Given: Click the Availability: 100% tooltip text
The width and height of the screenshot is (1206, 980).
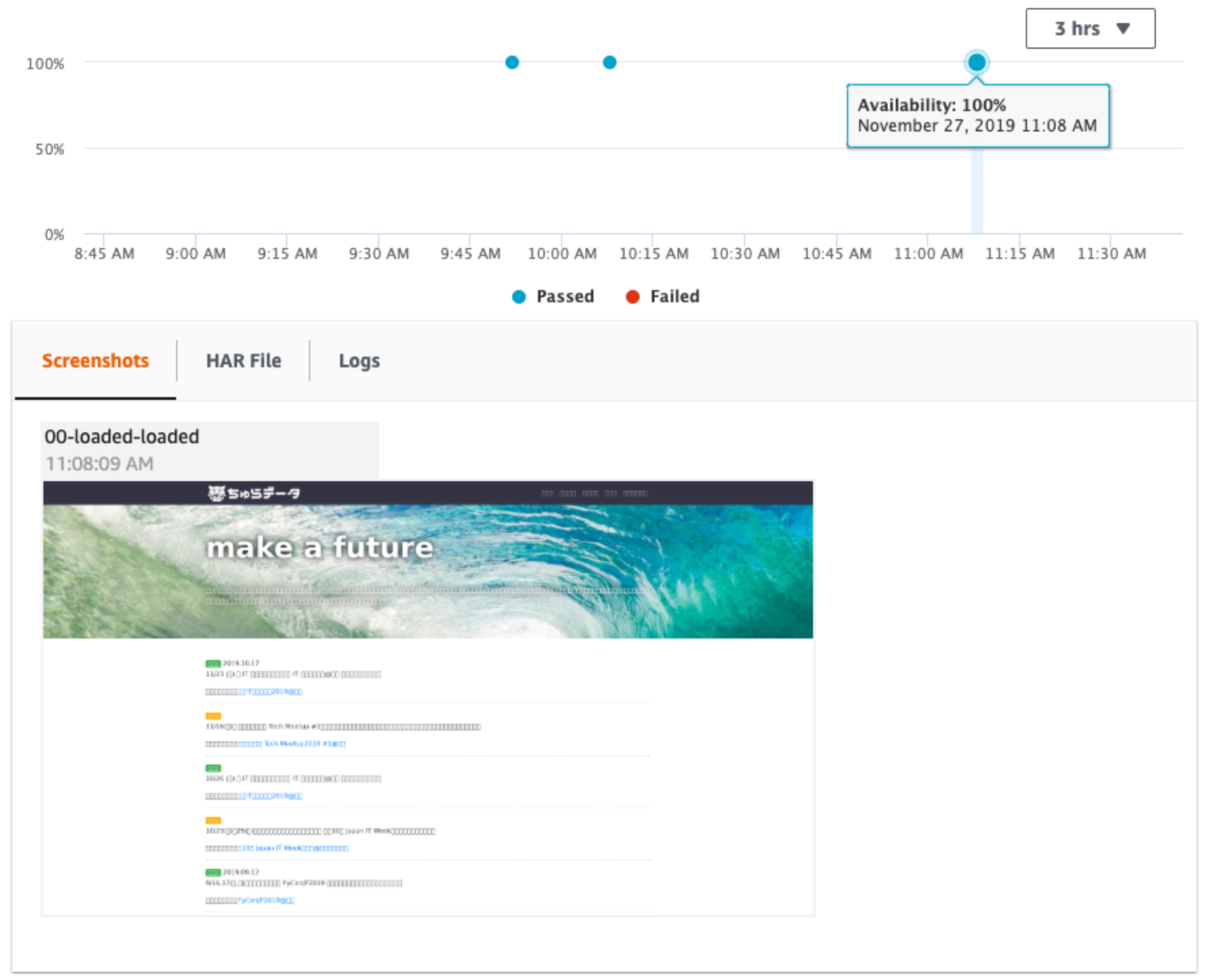Looking at the screenshot, I should point(932,105).
